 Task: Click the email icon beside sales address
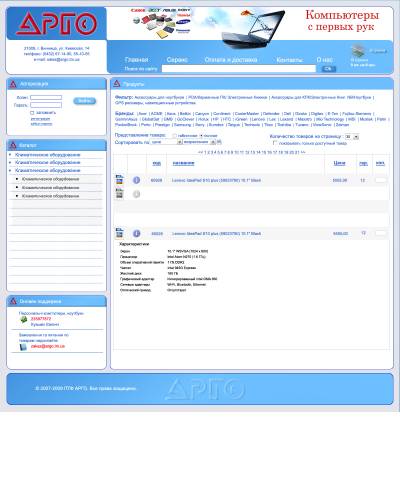pos(23,347)
